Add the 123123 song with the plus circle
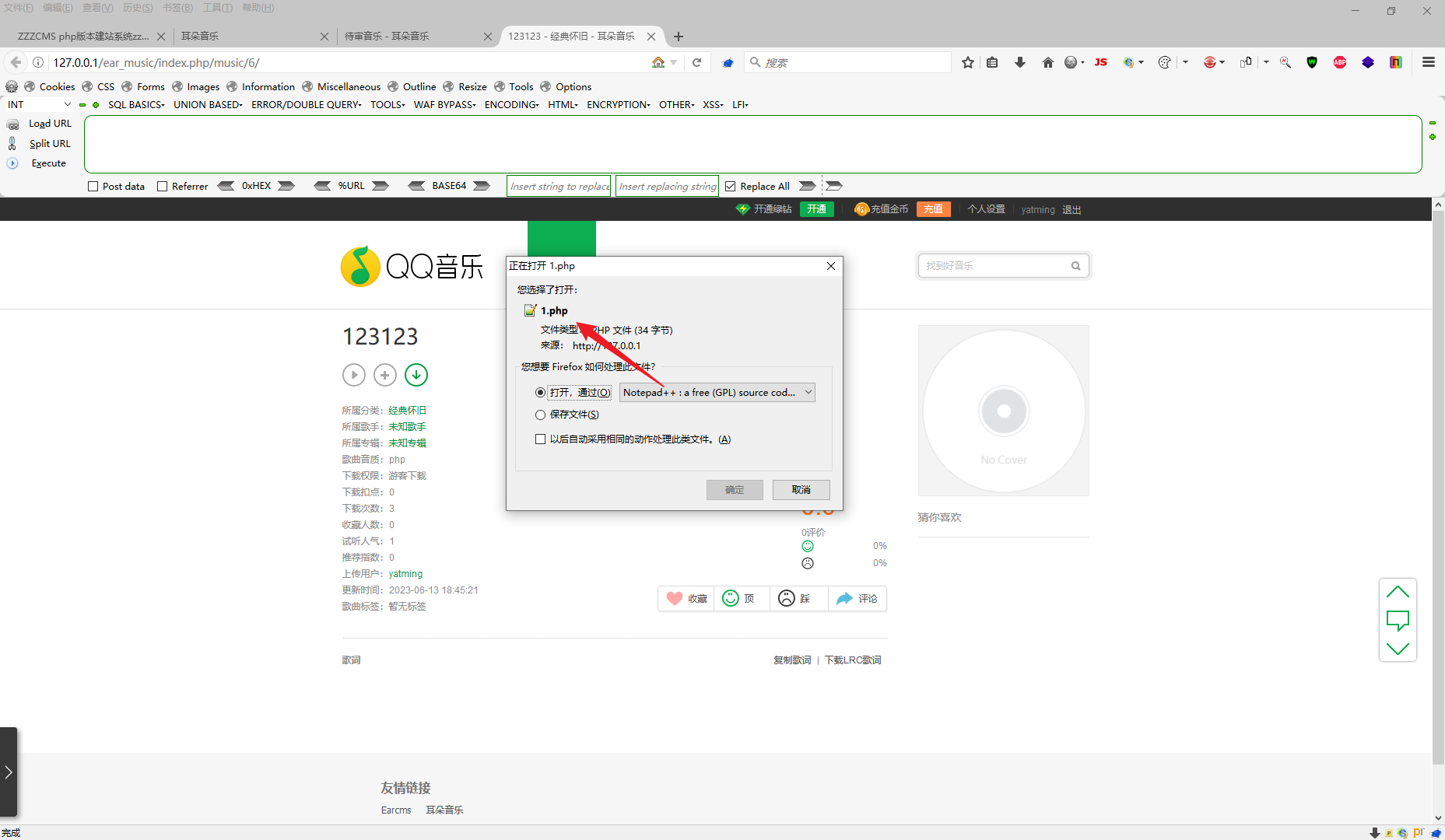Image resolution: width=1445 pixels, height=840 pixels. coord(385,375)
